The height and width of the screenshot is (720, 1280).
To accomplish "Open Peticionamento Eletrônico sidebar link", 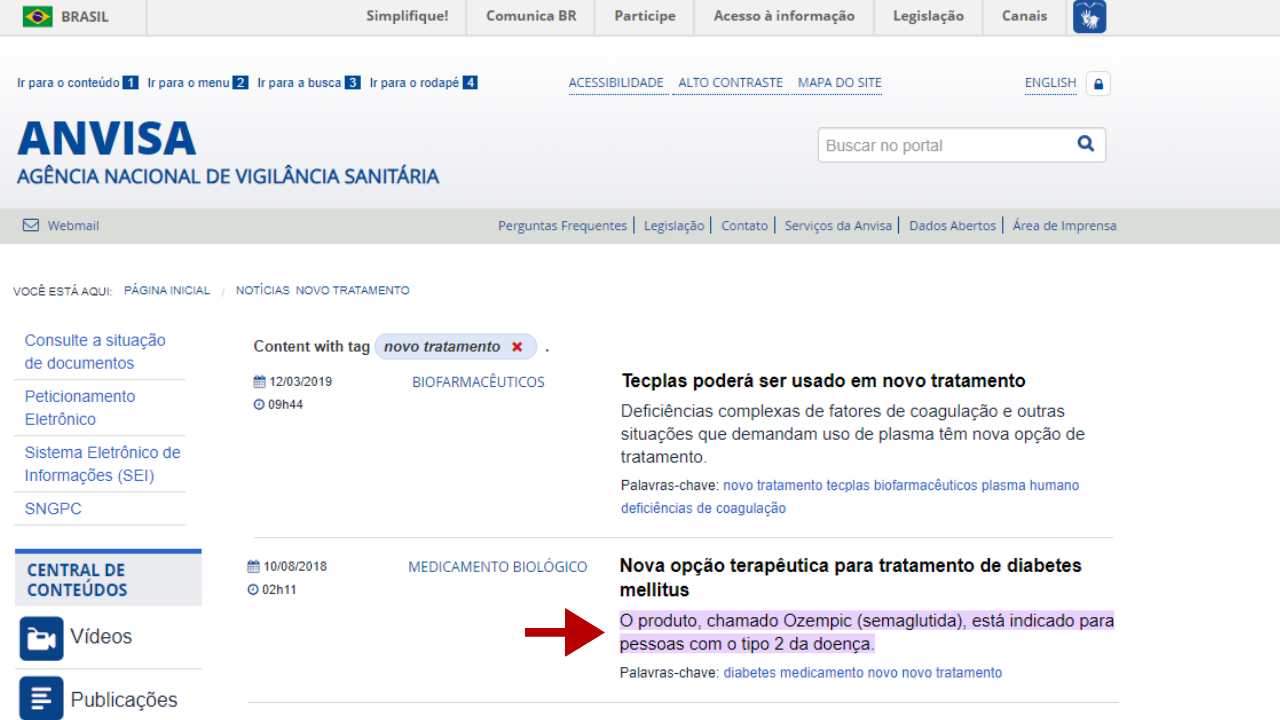I will click(80, 408).
